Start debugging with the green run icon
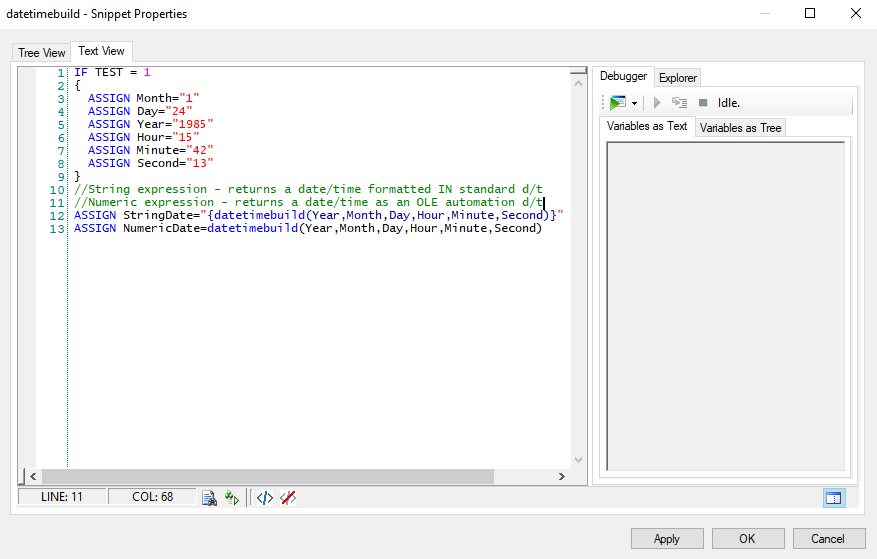Image resolution: width=877 pixels, height=559 pixels. click(x=617, y=103)
